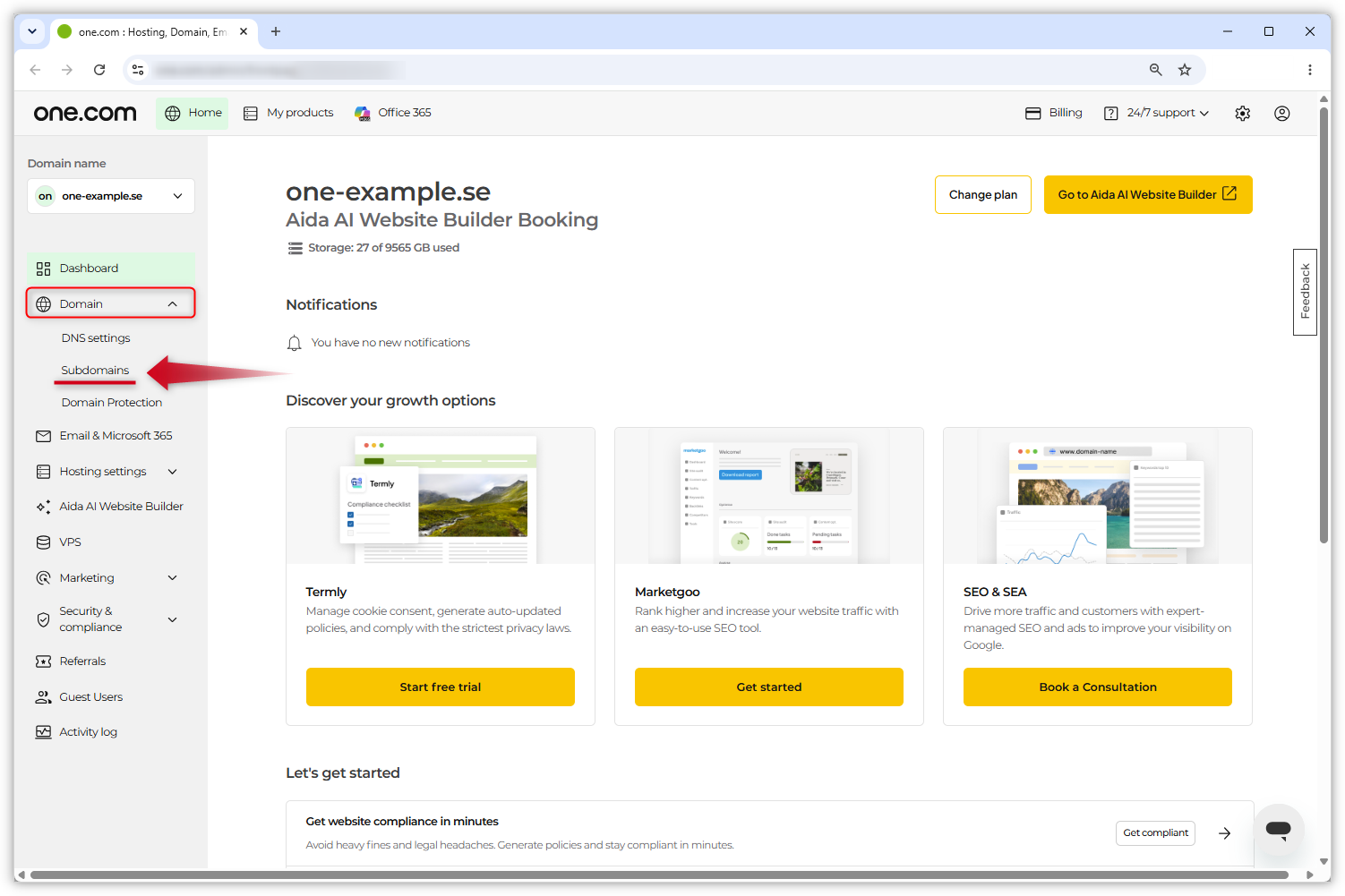
Task: Click the Hosting settings server icon
Action: point(43,472)
